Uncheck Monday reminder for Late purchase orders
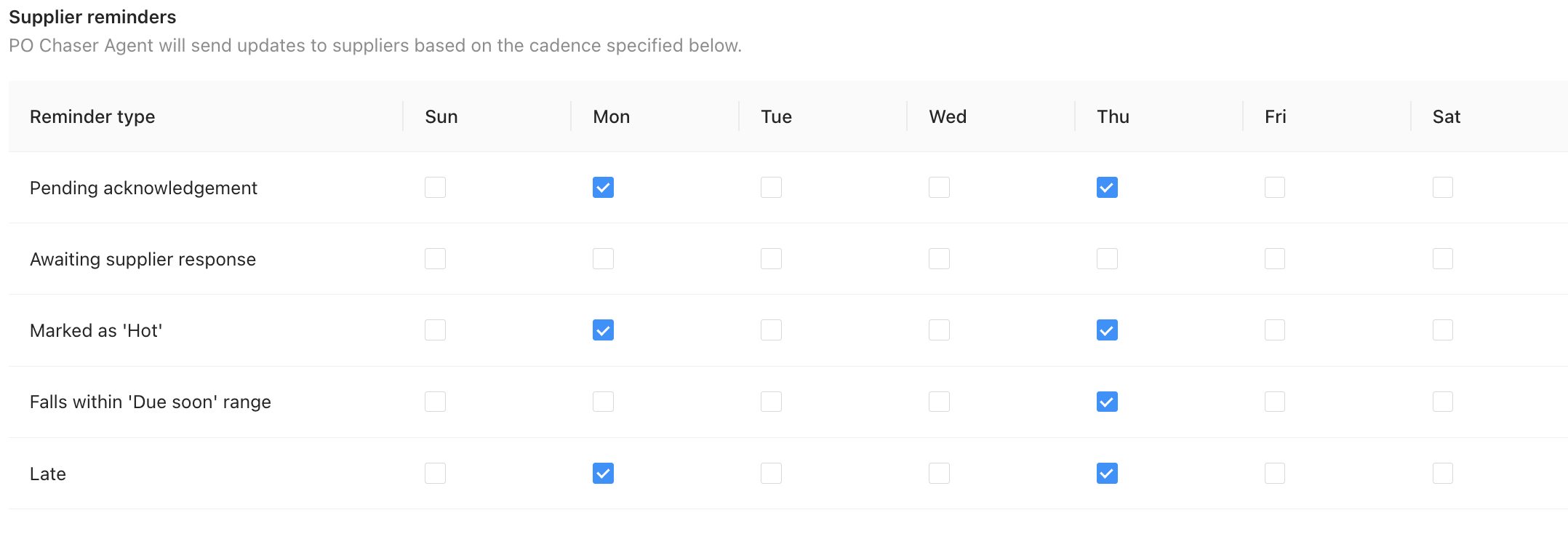1568x534 pixels. click(x=603, y=473)
